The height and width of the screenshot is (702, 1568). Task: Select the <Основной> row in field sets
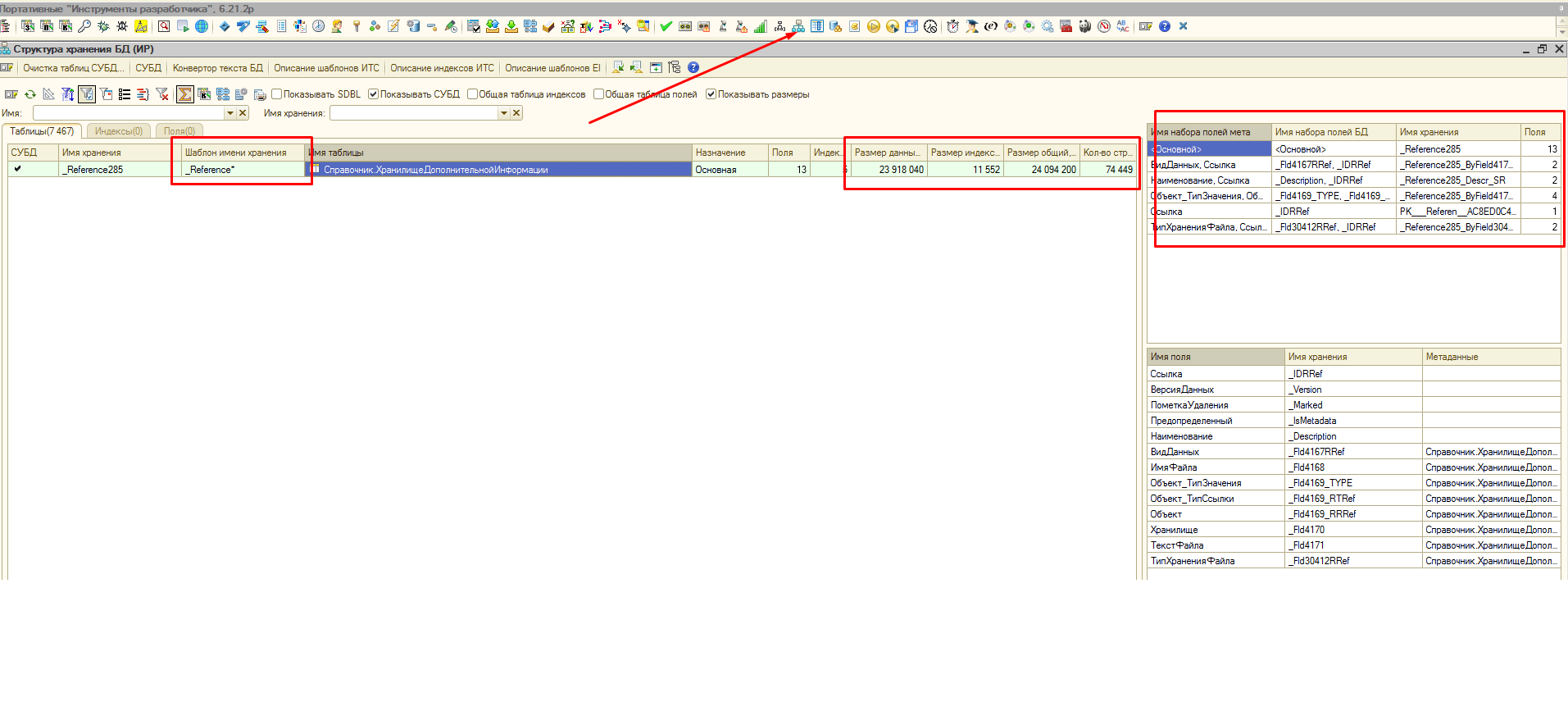[x=1353, y=149]
